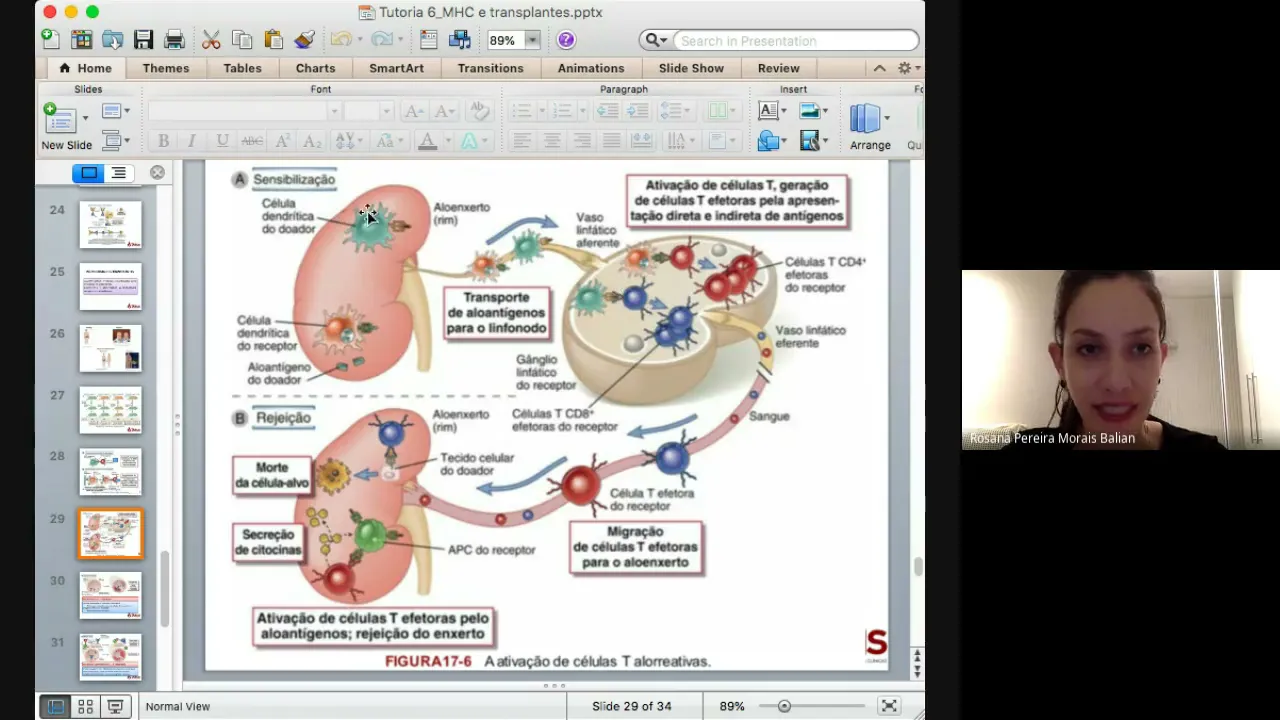1280x720 pixels.
Task: Switch to the Transitions tab
Action: pos(490,68)
